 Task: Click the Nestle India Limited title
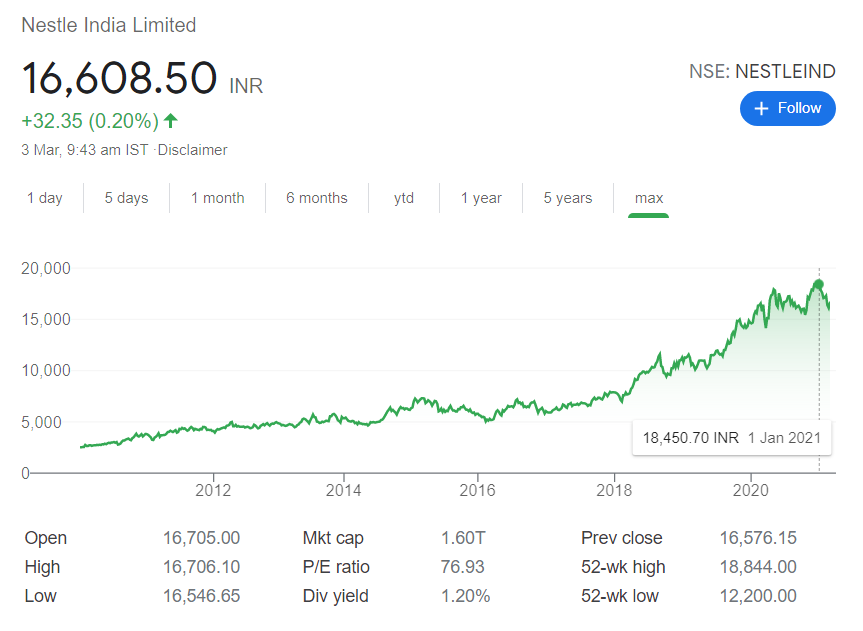(x=108, y=25)
